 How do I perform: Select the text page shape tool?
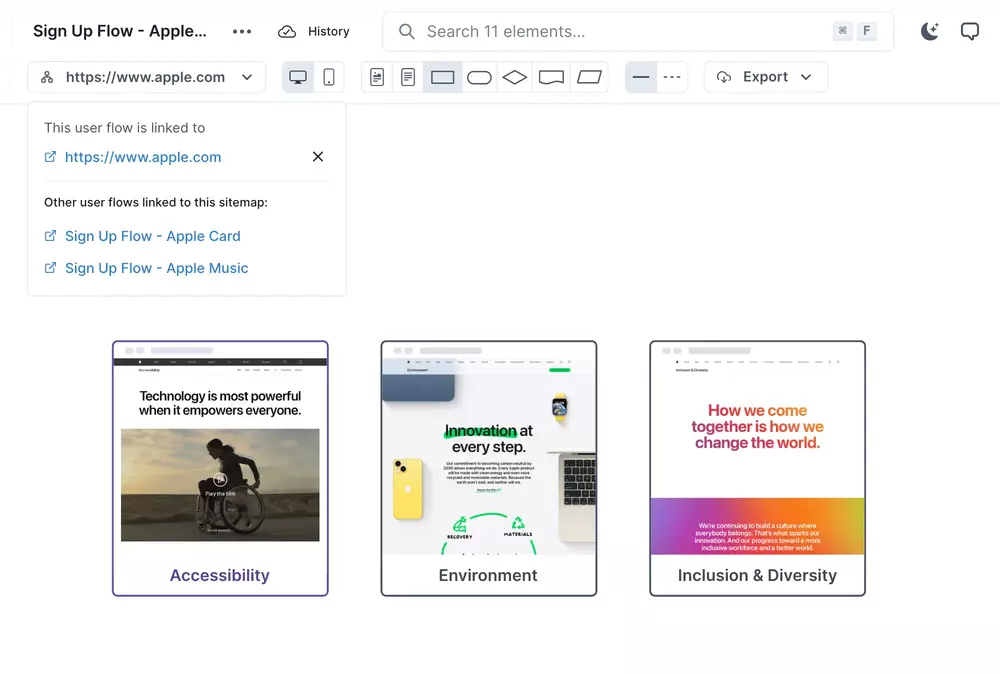pos(407,77)
